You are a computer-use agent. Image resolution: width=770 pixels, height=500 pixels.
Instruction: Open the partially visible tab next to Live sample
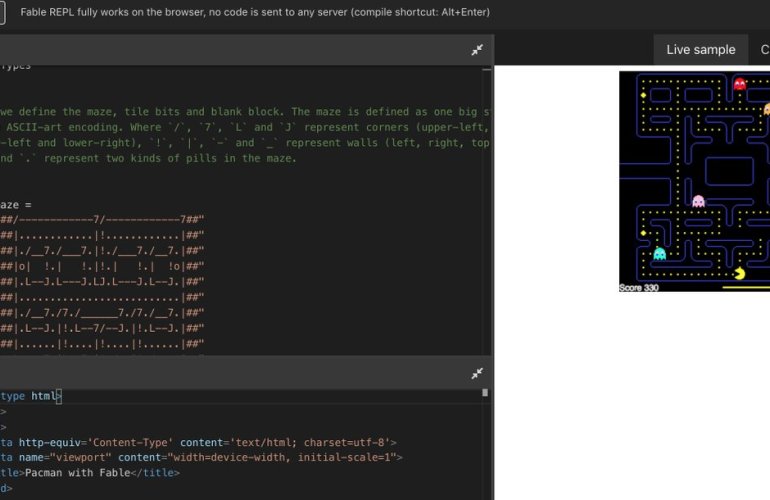click(x=764, y=49)
